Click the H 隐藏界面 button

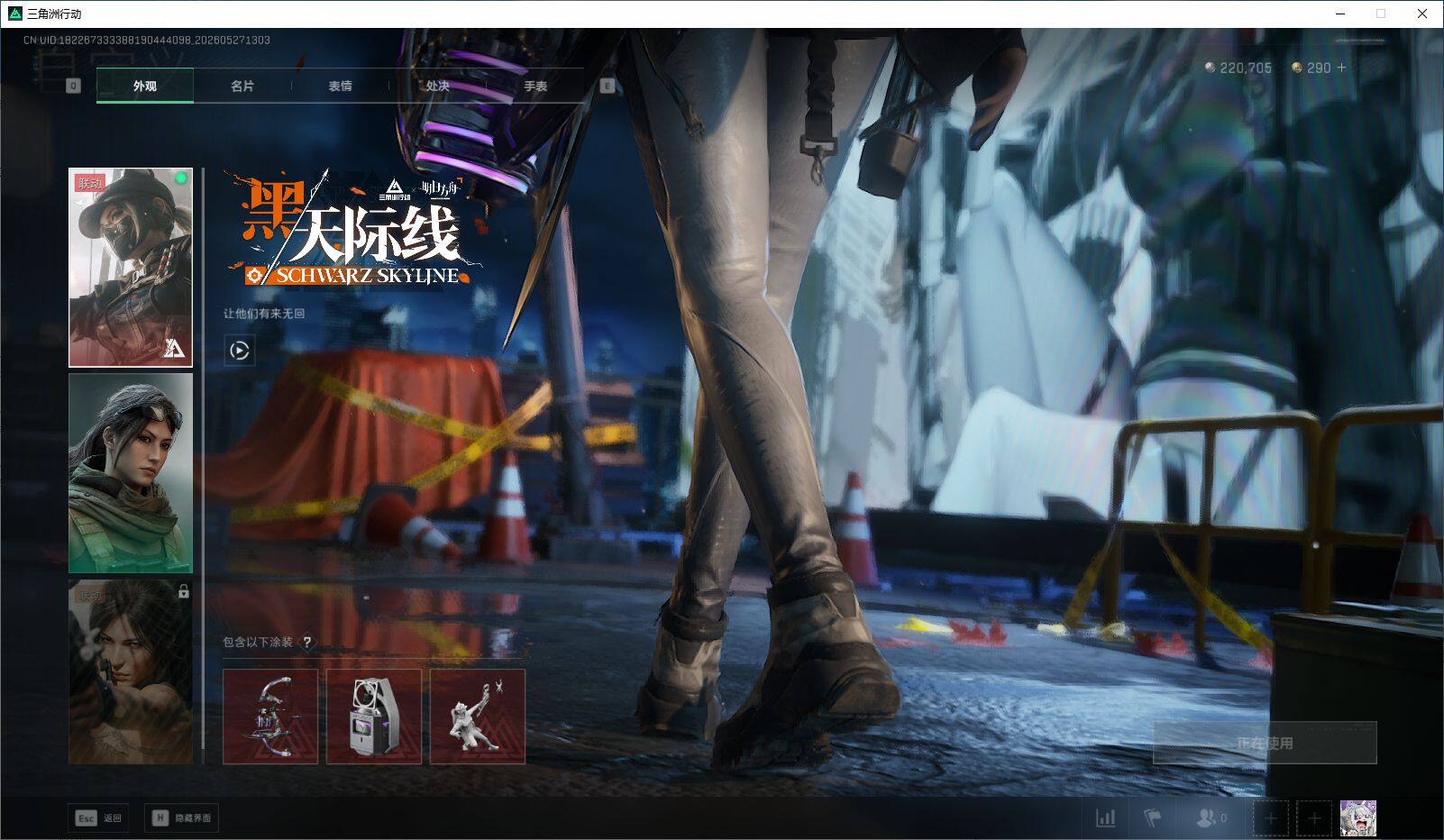(x=181, y=817)
